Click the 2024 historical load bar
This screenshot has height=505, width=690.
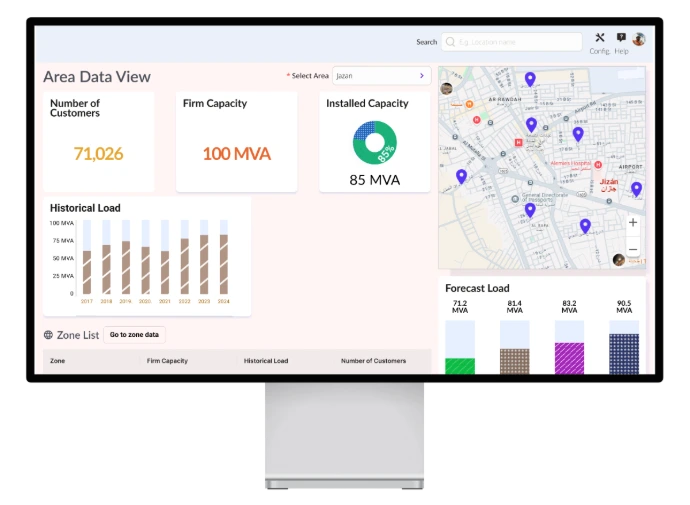(x=224, y=263)
